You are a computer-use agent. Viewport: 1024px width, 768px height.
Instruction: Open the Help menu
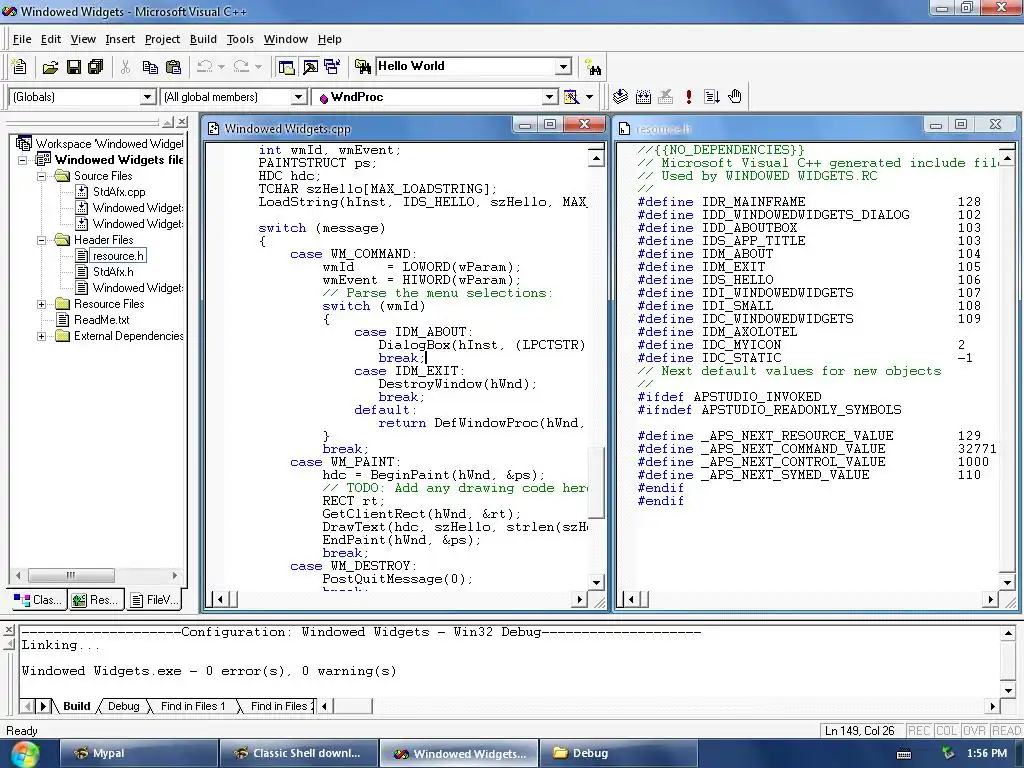click(330, 39)
